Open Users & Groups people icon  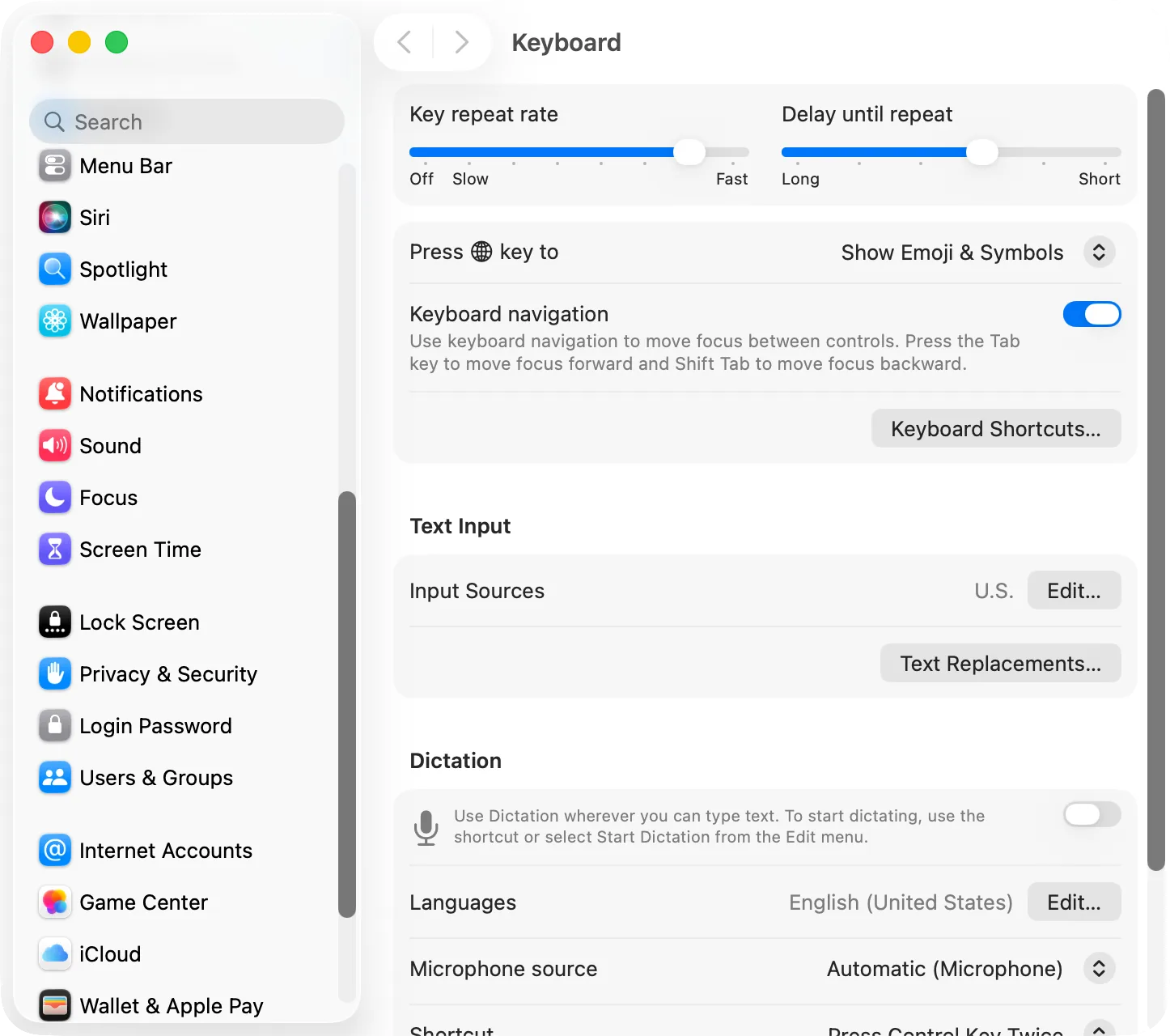click(x=55, y=778)
